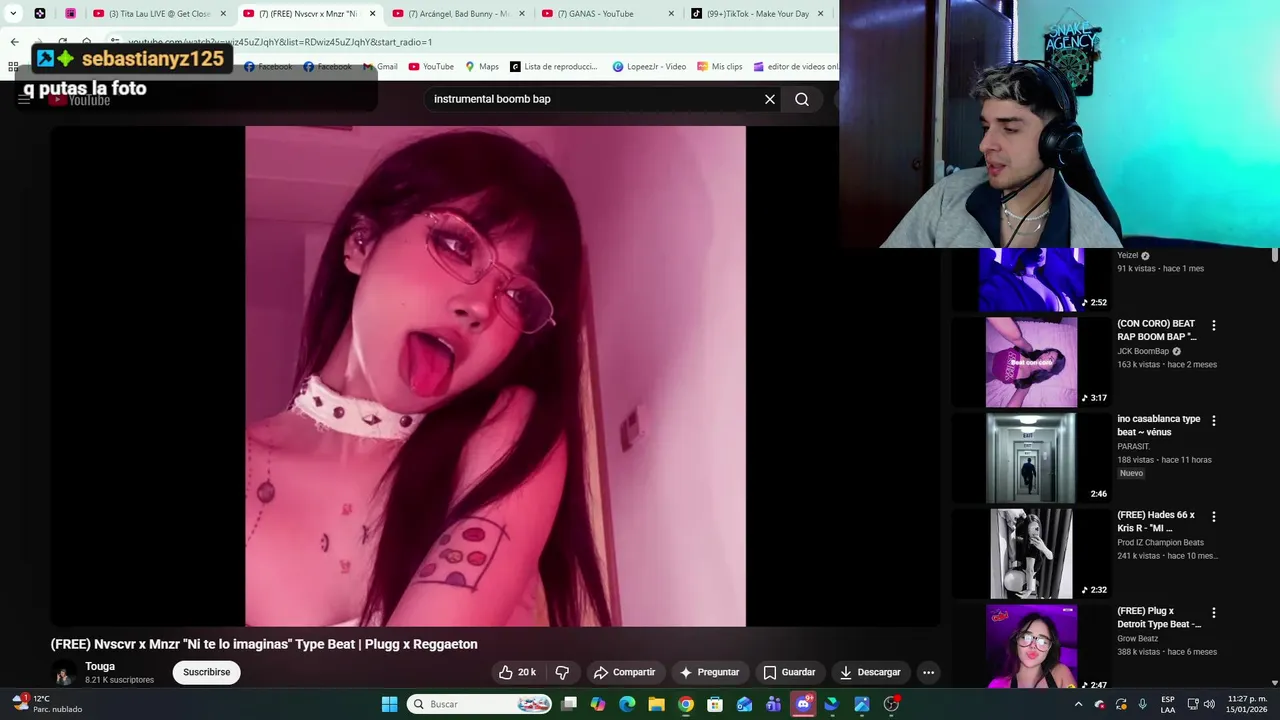Play the JCK BoomBap thumbnail 3:17

point(1031,362)
